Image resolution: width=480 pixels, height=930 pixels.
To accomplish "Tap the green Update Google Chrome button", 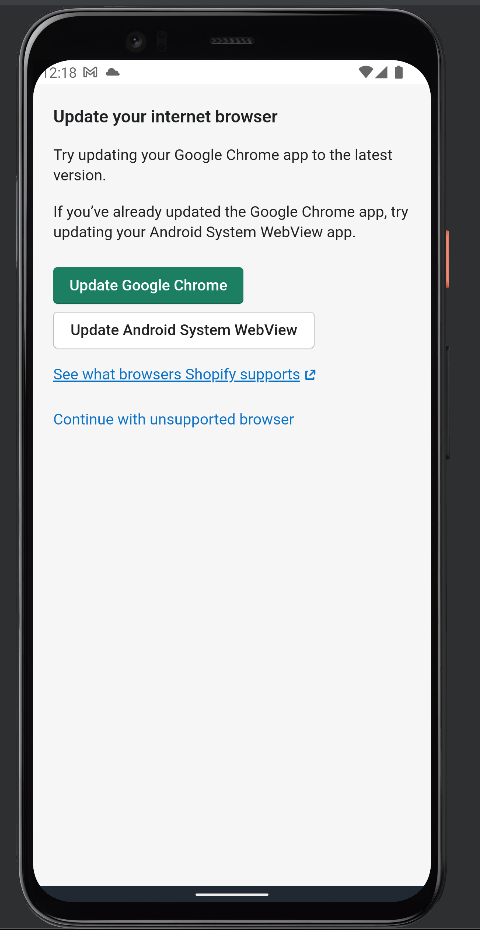I will (148, 285).
